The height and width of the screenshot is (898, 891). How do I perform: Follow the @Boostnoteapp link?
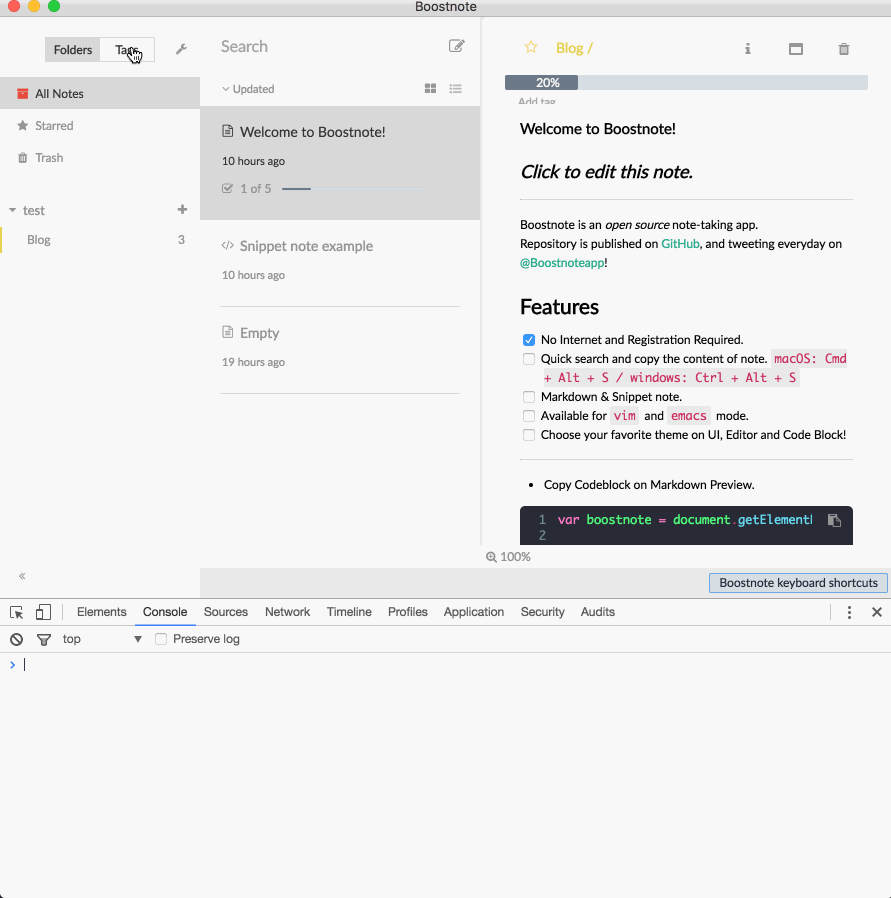click(x=562, y=263)
